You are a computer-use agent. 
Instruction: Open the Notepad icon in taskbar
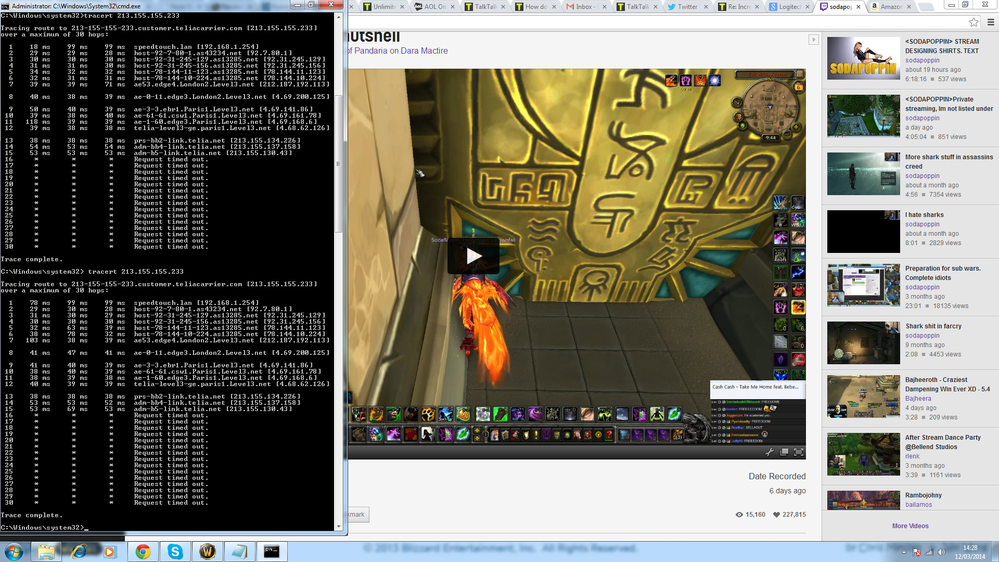pyautogui.click(x=239, y=551)
